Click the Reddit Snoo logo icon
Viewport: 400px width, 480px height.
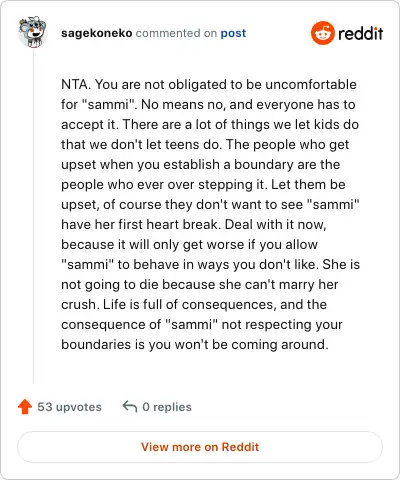(x=322, y=33)
